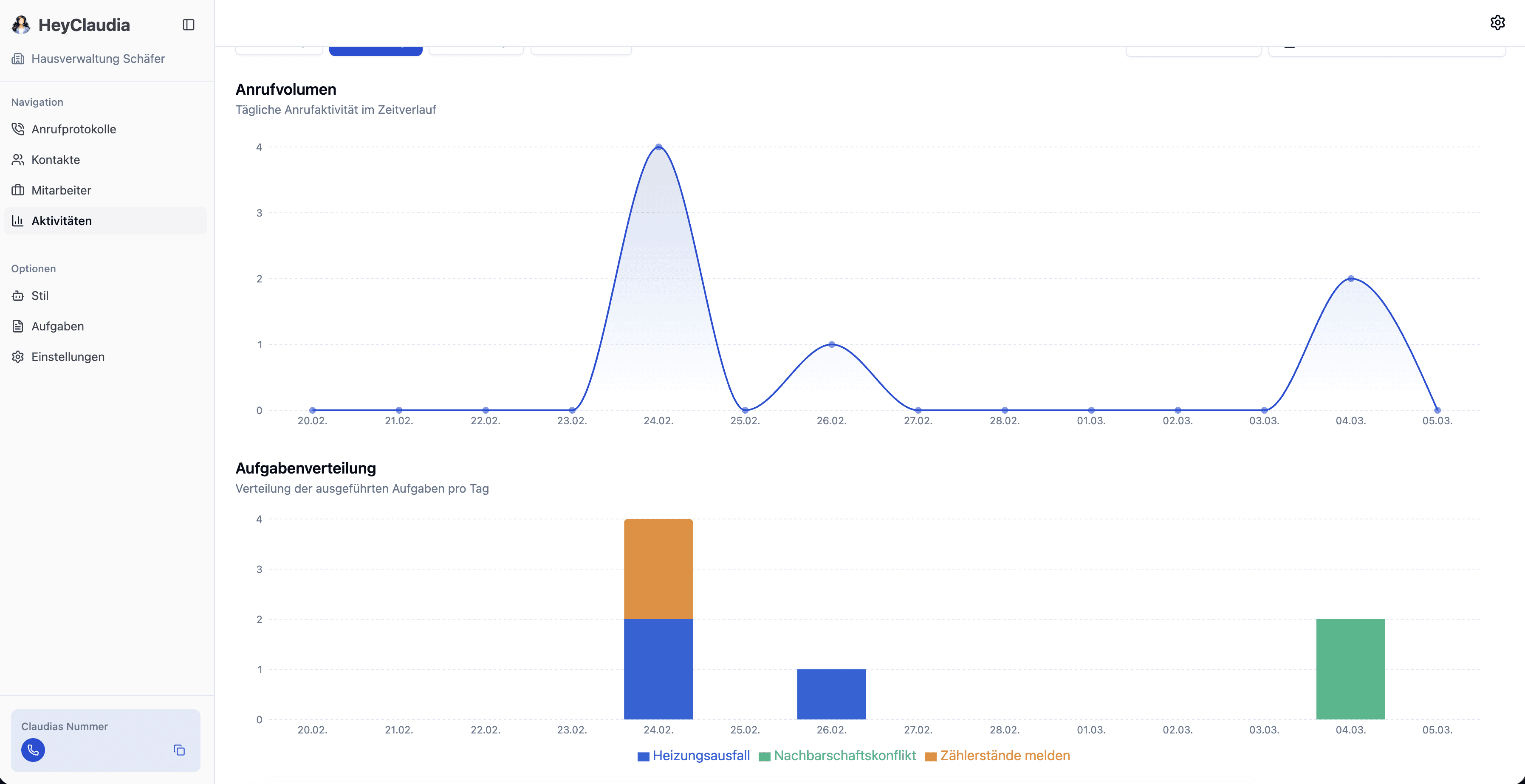This screenshot has width=1525, height=784.
Task: Open the Kontakte page
Action: tap(56, 160)
